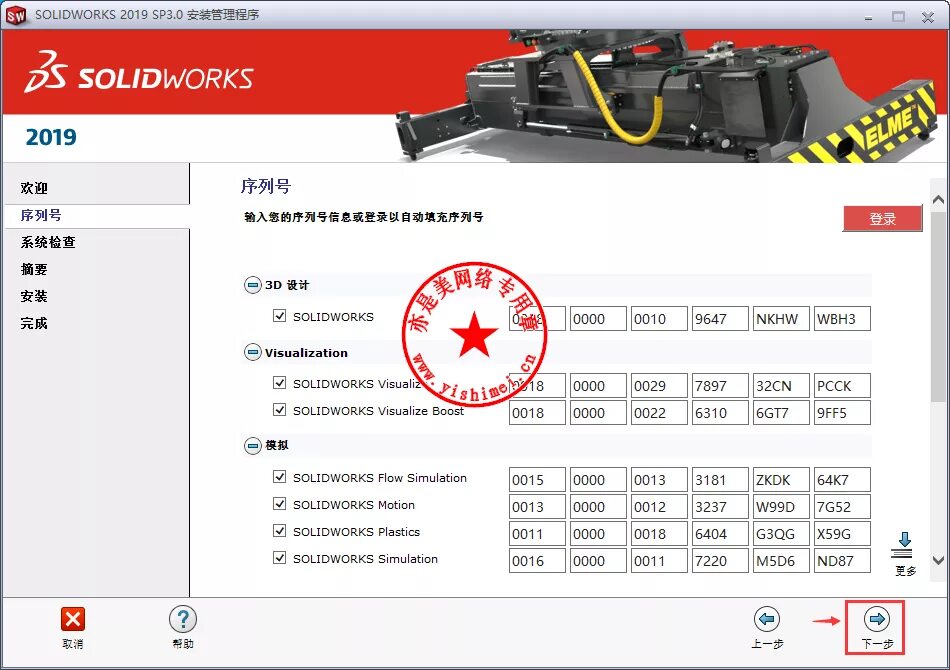Click Flow Simulation field 64K7
This screenshot has height=670, width=950.
pos(842,480)
